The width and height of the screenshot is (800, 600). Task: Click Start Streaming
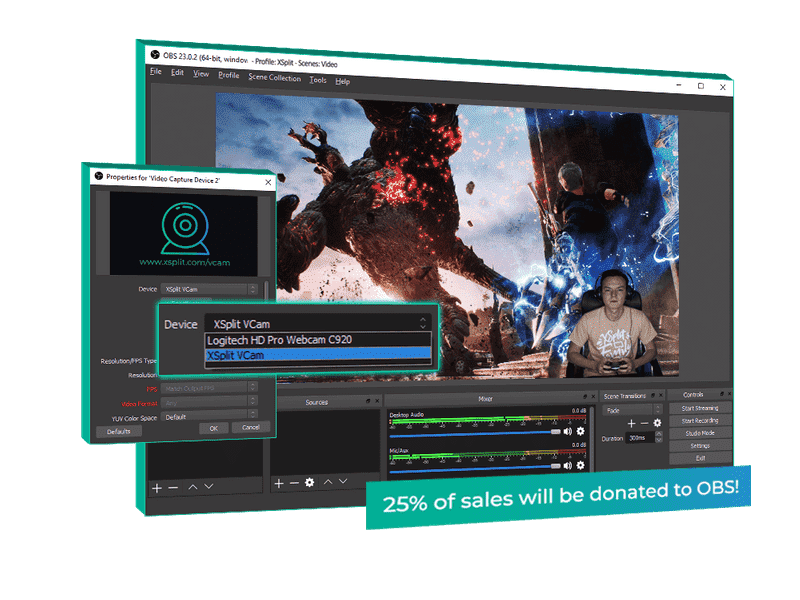(698, 408)
